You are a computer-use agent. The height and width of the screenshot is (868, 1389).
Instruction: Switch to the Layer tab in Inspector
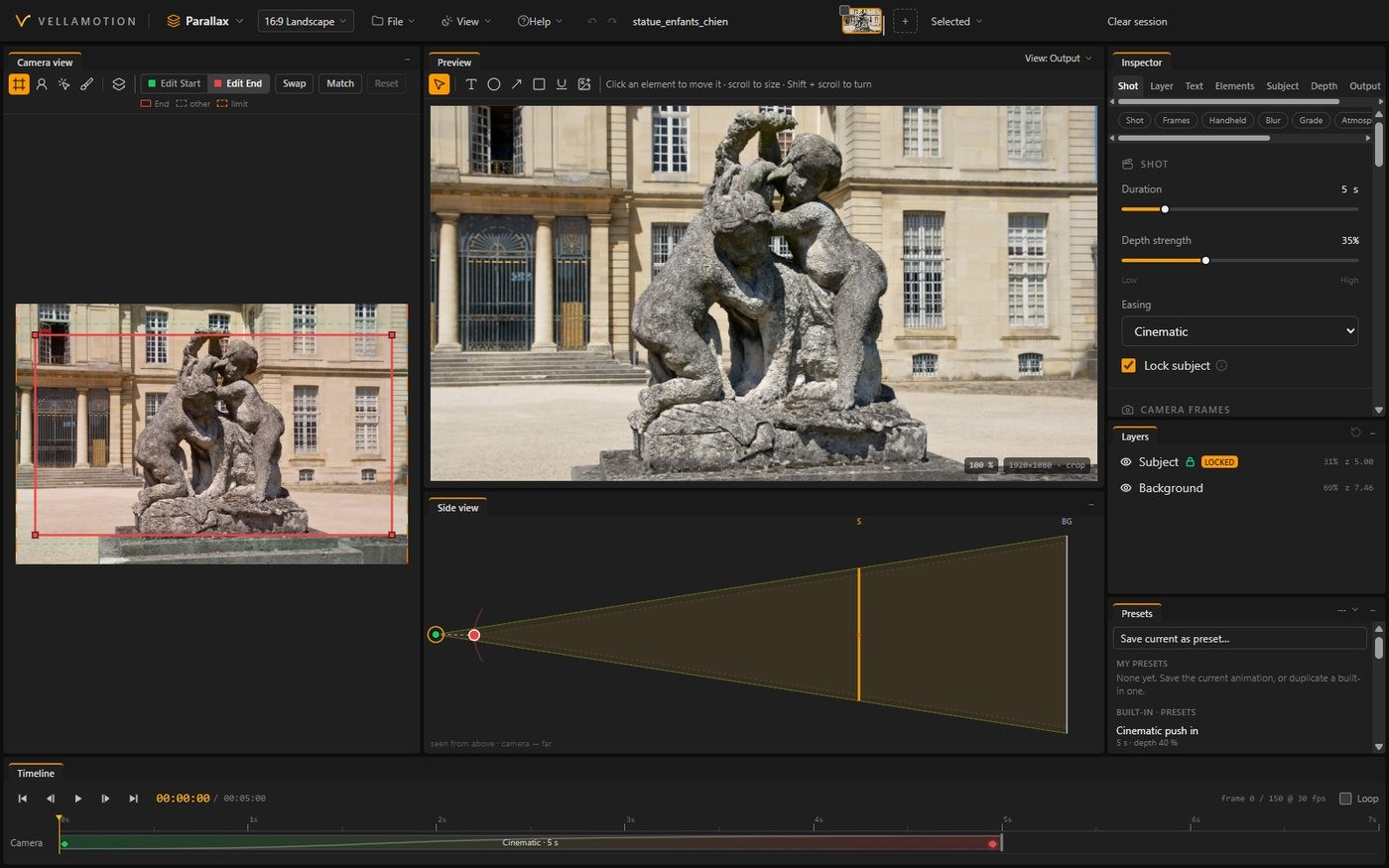tap(1162, 86)
